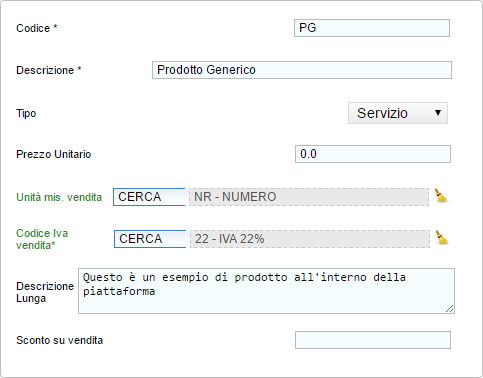Select the Prezzo Unitario field with 0.0
The height and width of the screenshot is (378, 483).
[x=373, y=154]
